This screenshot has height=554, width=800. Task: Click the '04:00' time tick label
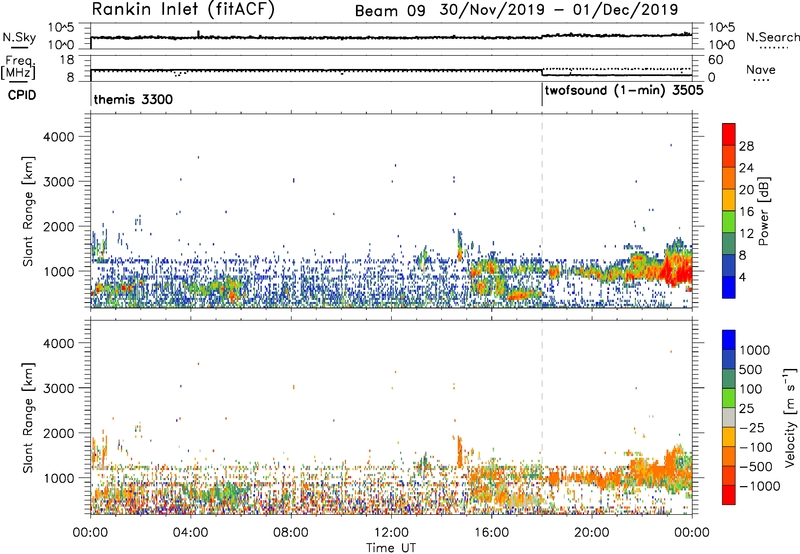(190, 533)
